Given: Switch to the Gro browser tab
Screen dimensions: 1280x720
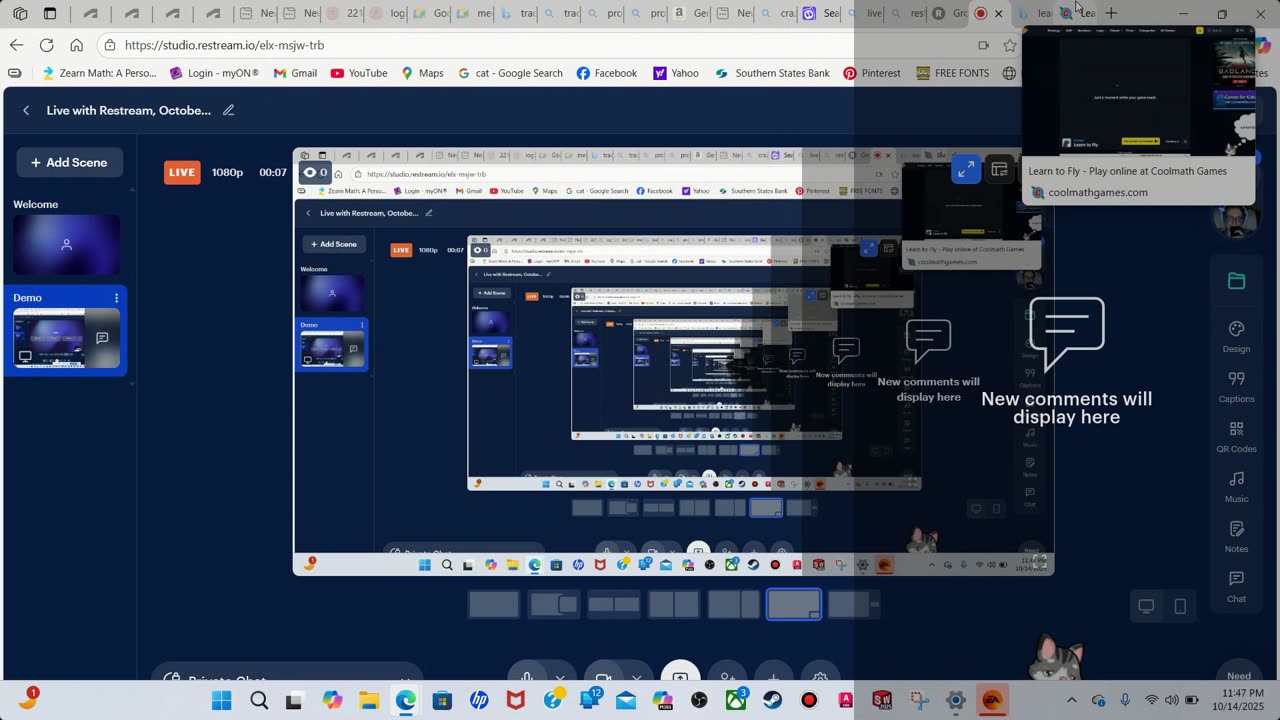Looking at the screenshot, I should point(949,13).
